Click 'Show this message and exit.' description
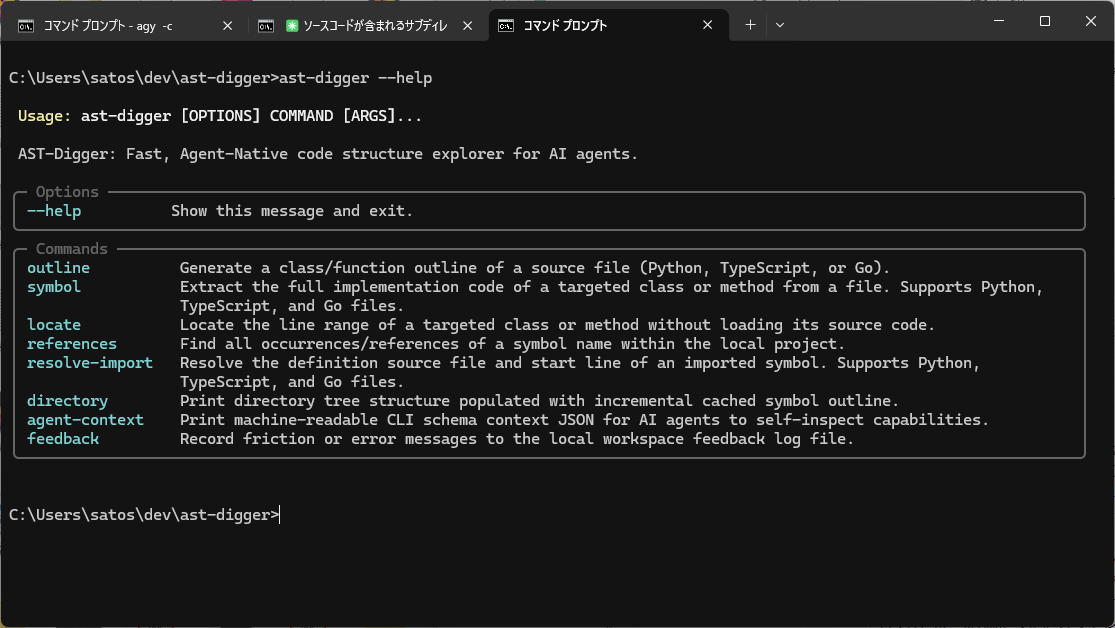The width and height of the screenshot is (1115, 628). point(292,211)
